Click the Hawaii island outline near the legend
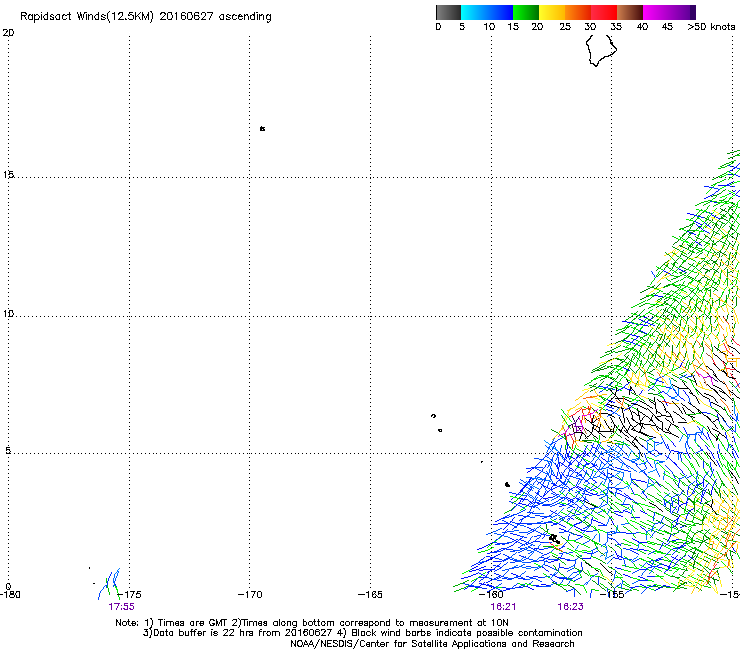The width and height of the screenshot is (740, 650). pos(601,50)
